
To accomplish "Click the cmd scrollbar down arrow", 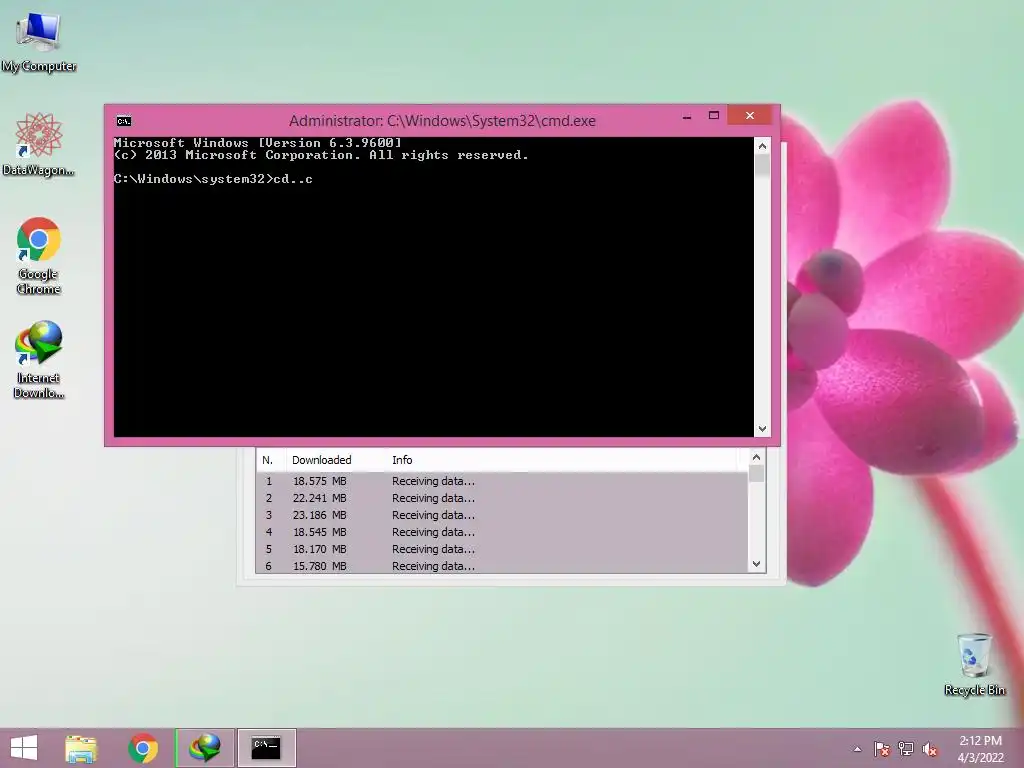I will (x=762, y=429).
